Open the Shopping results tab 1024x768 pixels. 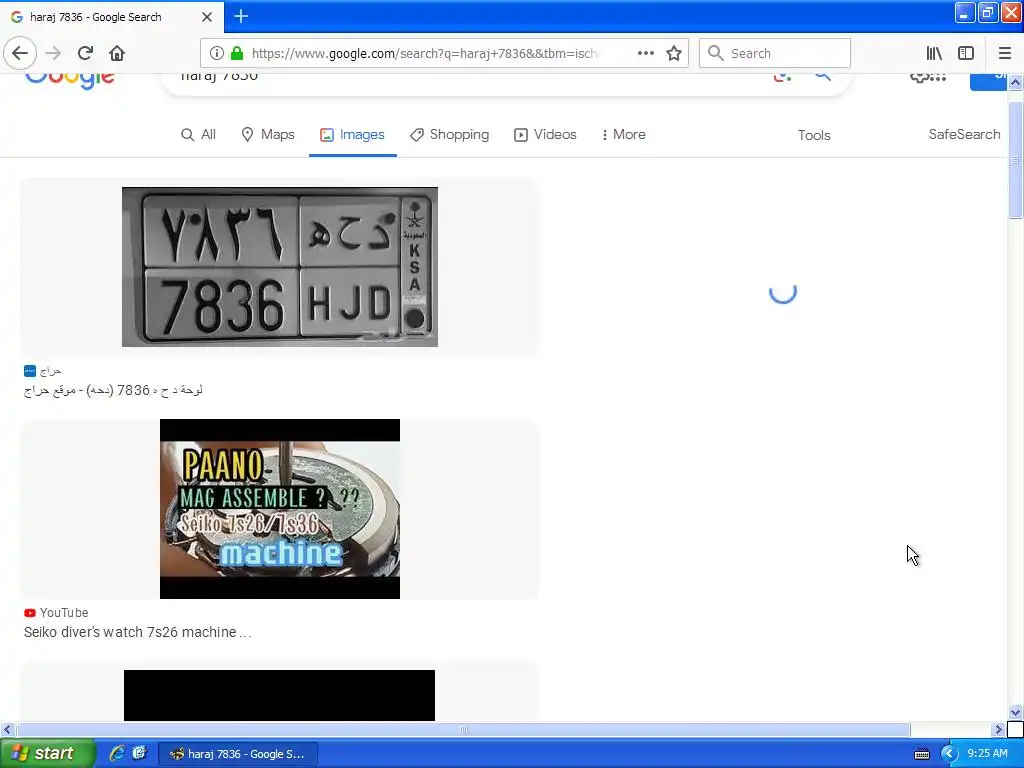[x=449, y=135]
